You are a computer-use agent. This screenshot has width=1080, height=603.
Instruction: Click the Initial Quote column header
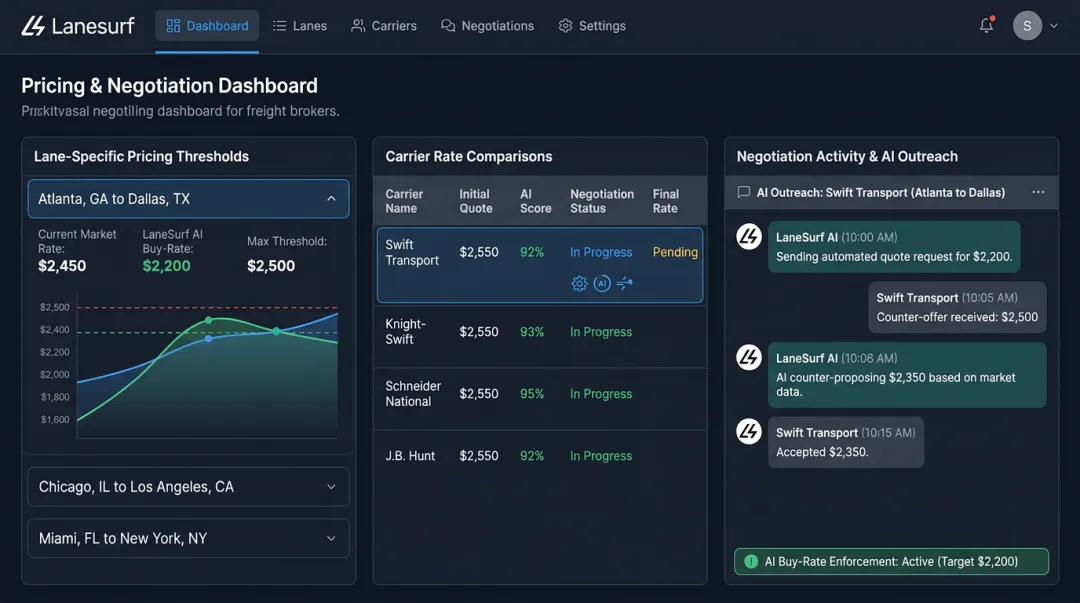476,201
